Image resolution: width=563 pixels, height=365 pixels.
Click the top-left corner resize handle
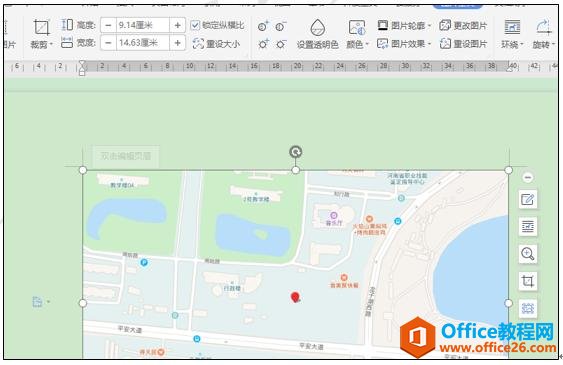coord(83,170)
